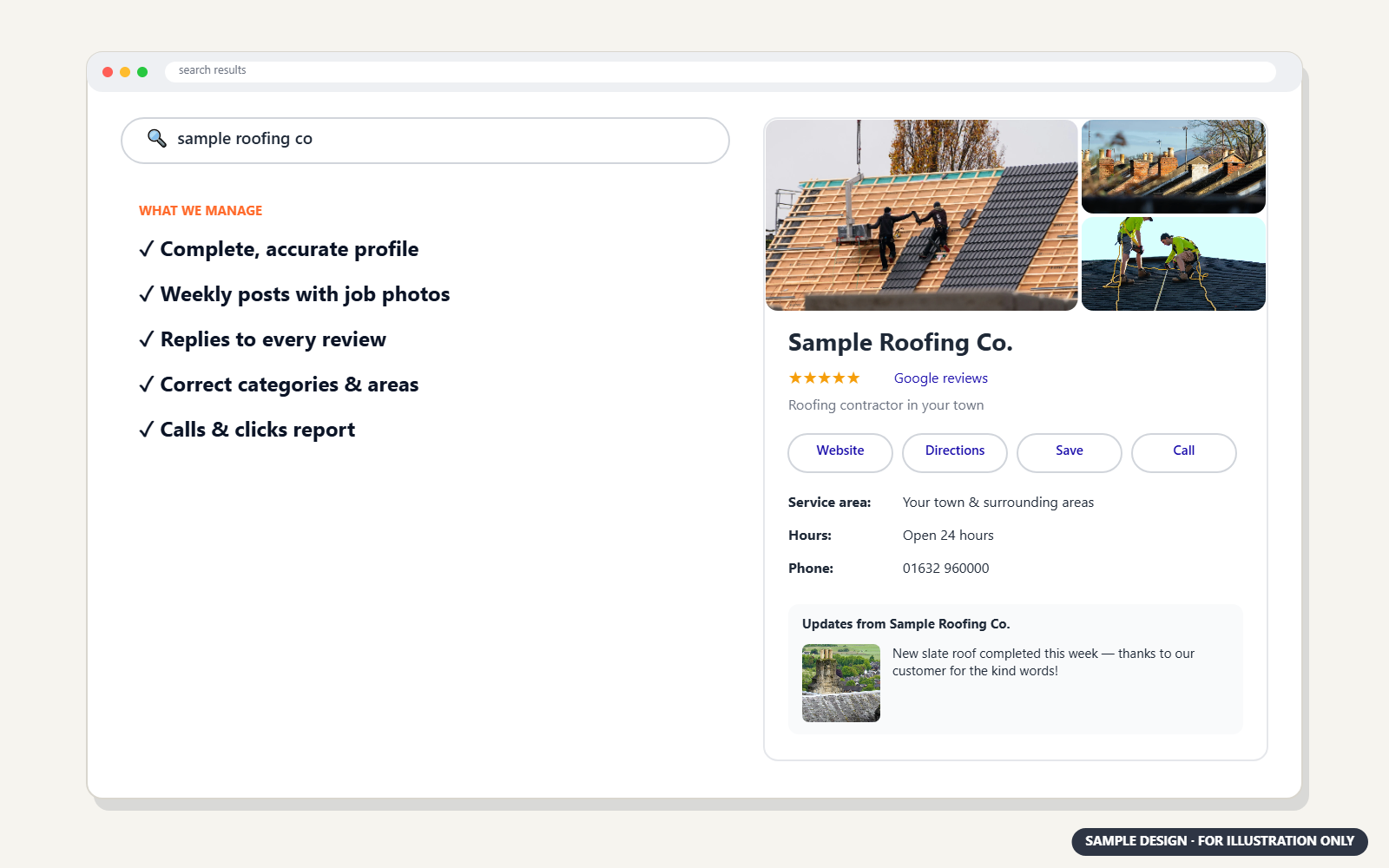1389x868 pixels.
Task: Click 'Your town & surrounding areas' value
Action: pyautogui.click(x=998, y=503)
